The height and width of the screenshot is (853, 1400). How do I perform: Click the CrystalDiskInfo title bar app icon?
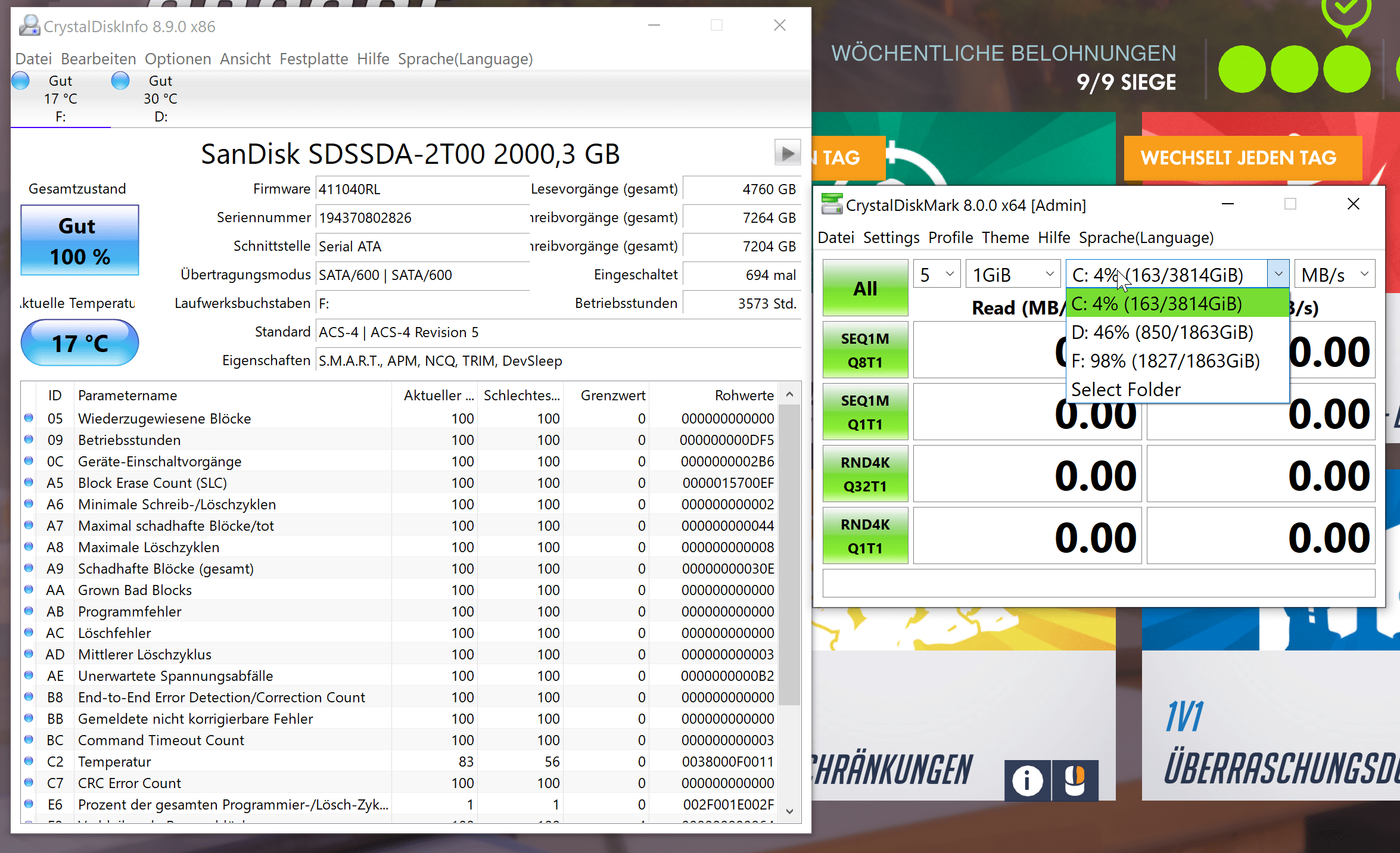tap(30, 26)
